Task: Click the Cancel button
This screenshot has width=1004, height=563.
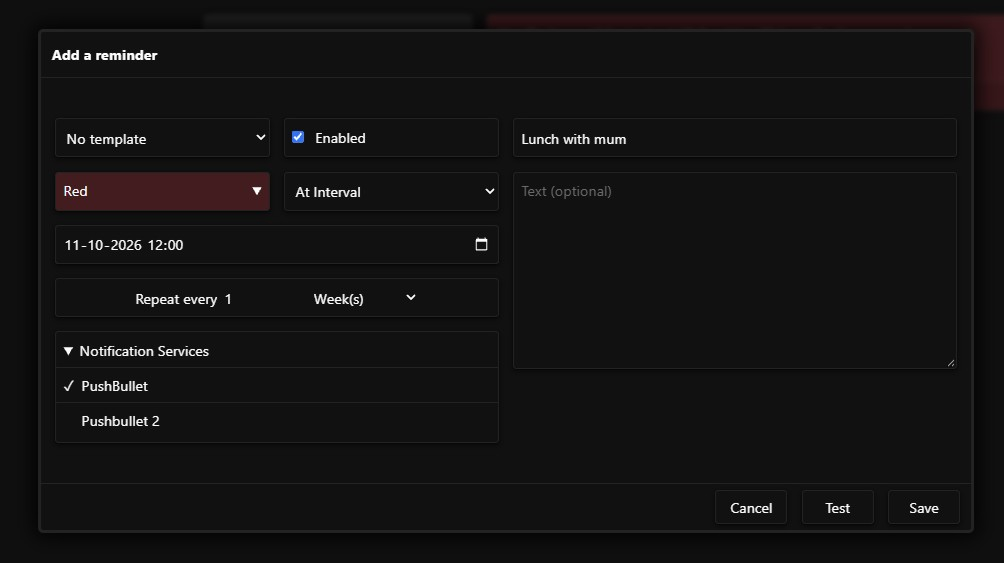Action: coord(751,507)
